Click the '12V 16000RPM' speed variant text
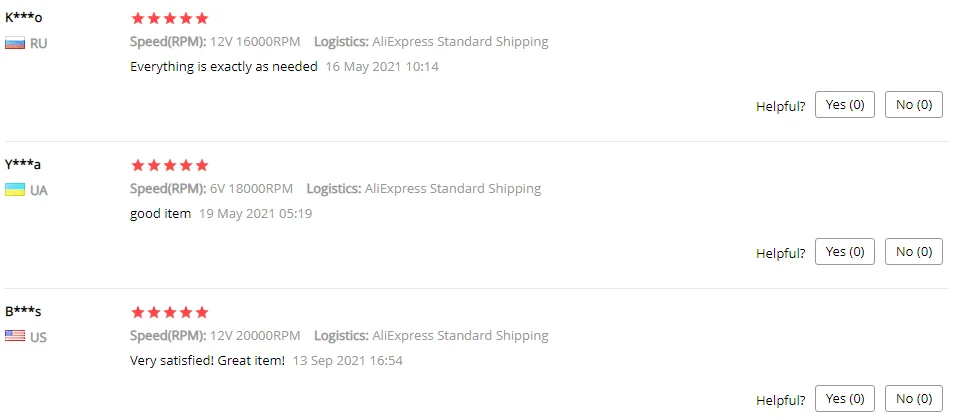Screen dimensions: 964x420 point(255,42)
